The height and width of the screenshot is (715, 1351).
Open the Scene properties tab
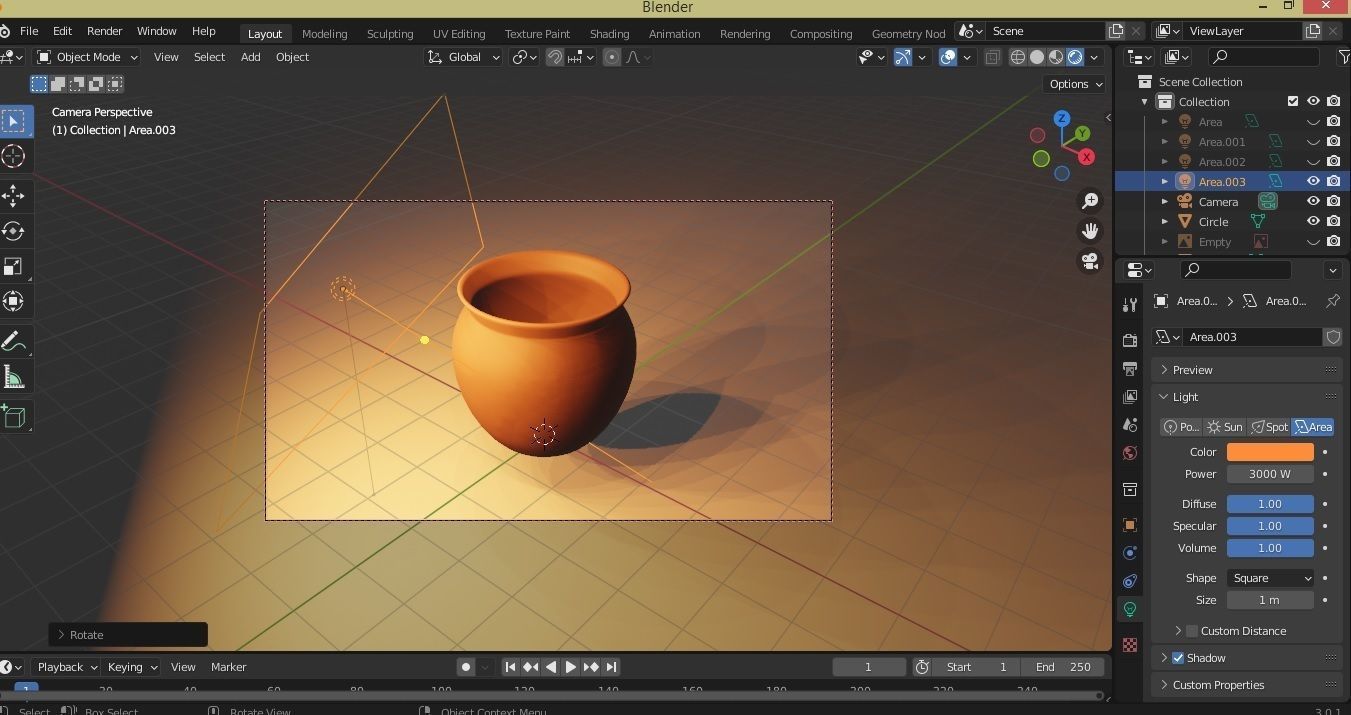[1130, 425]
